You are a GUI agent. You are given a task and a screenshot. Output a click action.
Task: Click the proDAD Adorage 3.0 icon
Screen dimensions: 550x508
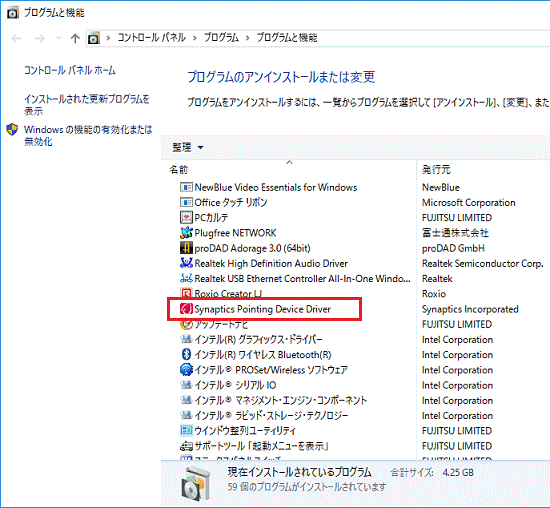coord(186,248)
